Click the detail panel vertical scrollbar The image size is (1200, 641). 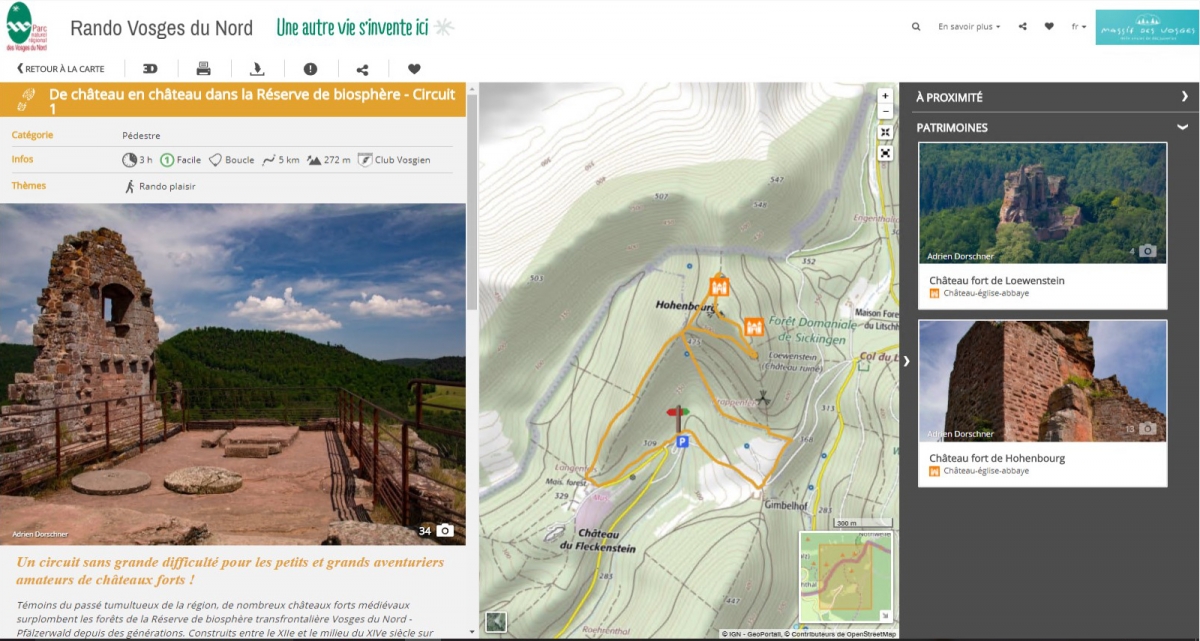point(472,200)
